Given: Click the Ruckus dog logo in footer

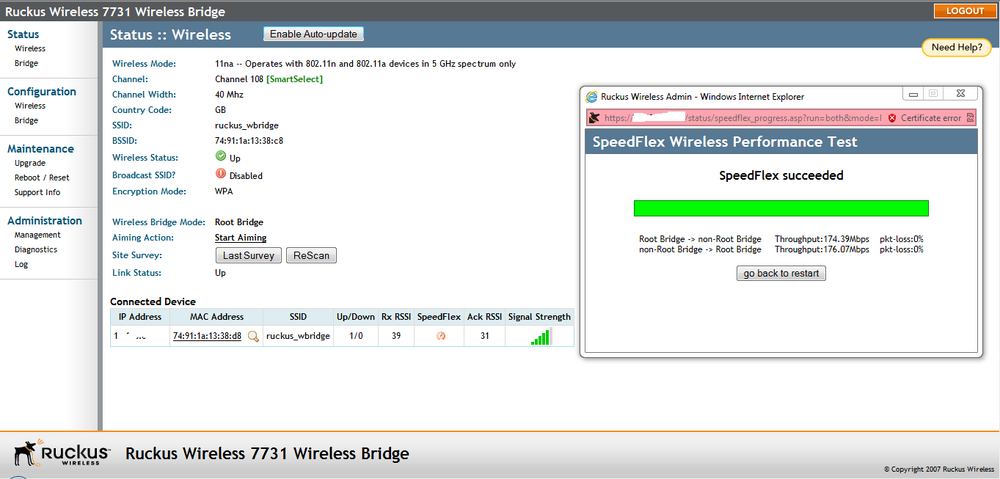Looking at the screenshot, I should (x=28, y=453).
